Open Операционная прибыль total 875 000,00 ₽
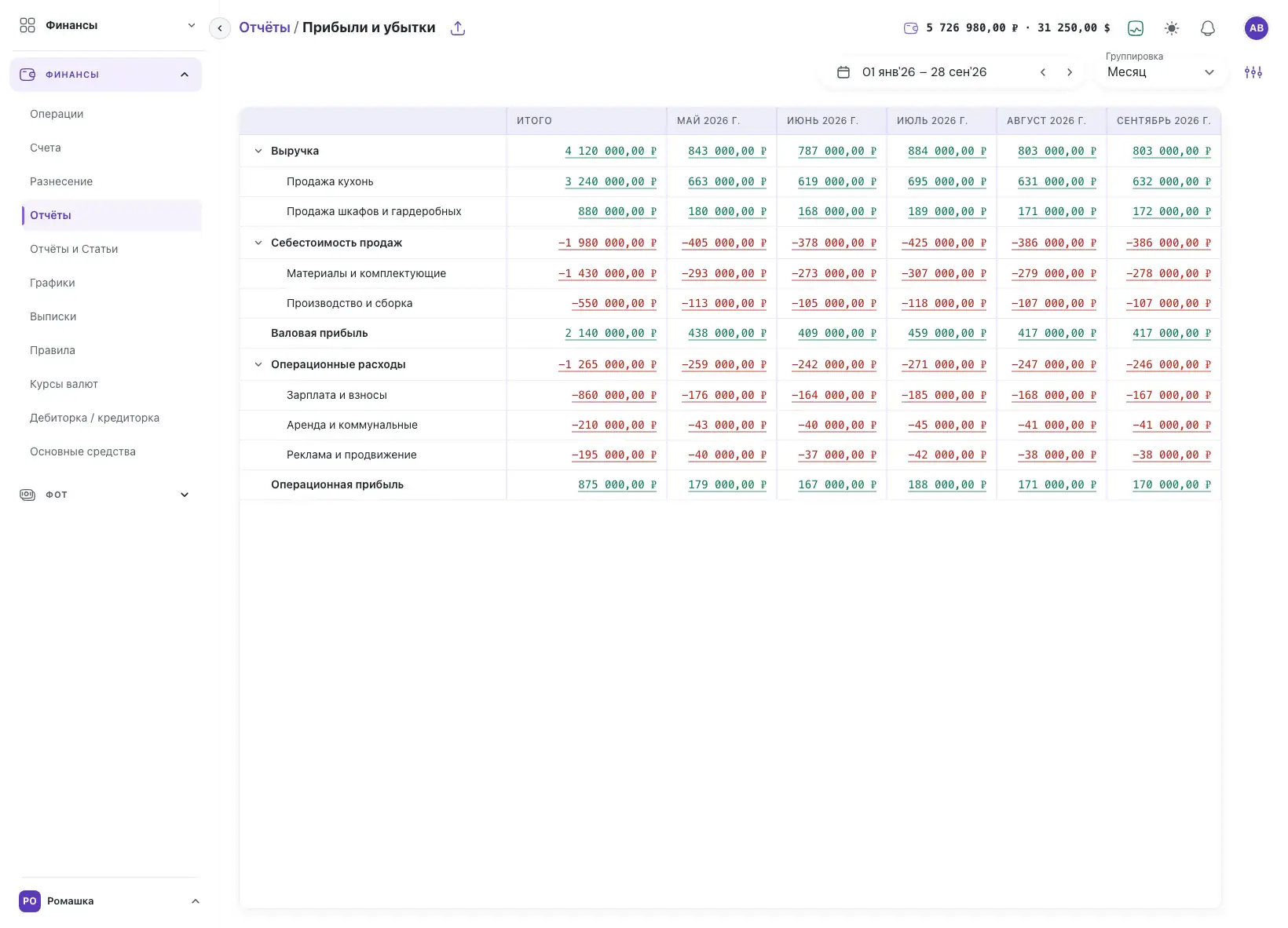Screen dimensions: 1288x928 tap(617, 484)
